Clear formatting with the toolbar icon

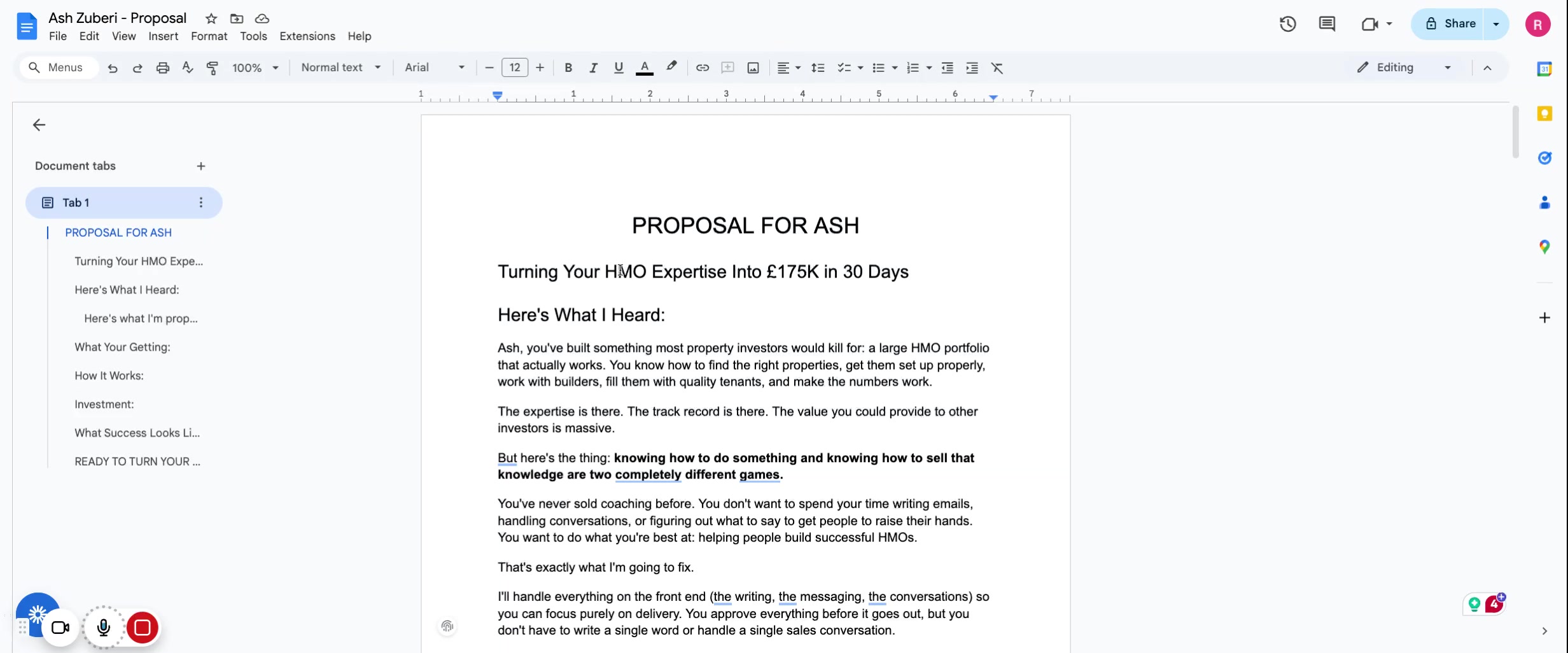997,68
